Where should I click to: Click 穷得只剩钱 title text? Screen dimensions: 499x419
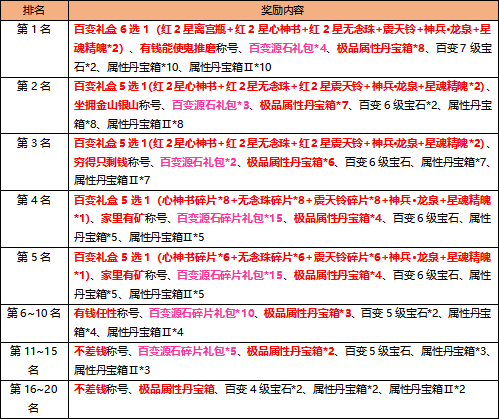(x=101, y=162)
